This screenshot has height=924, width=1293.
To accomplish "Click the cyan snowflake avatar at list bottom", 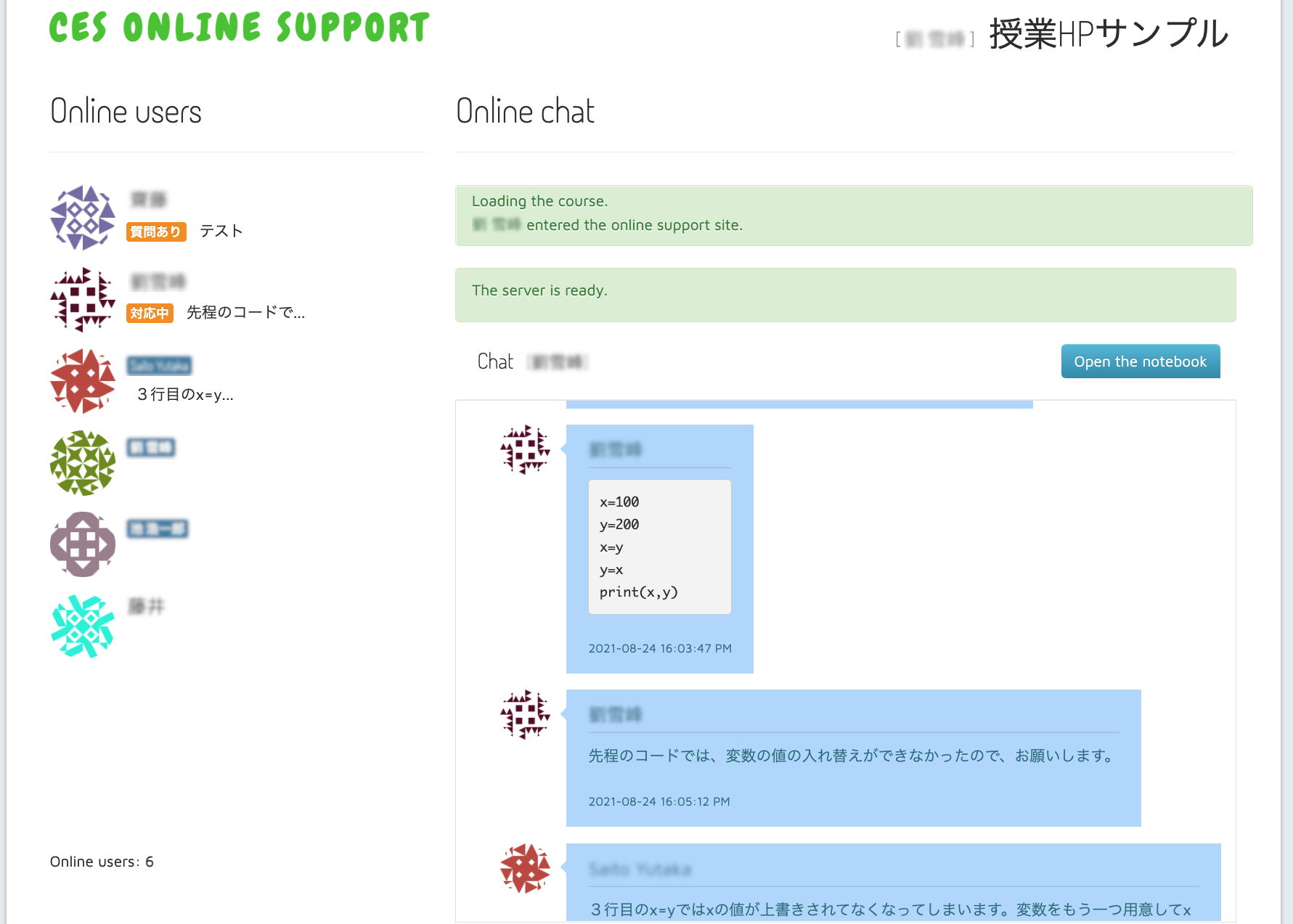I will pyautogui.click(x=83, y=626).
